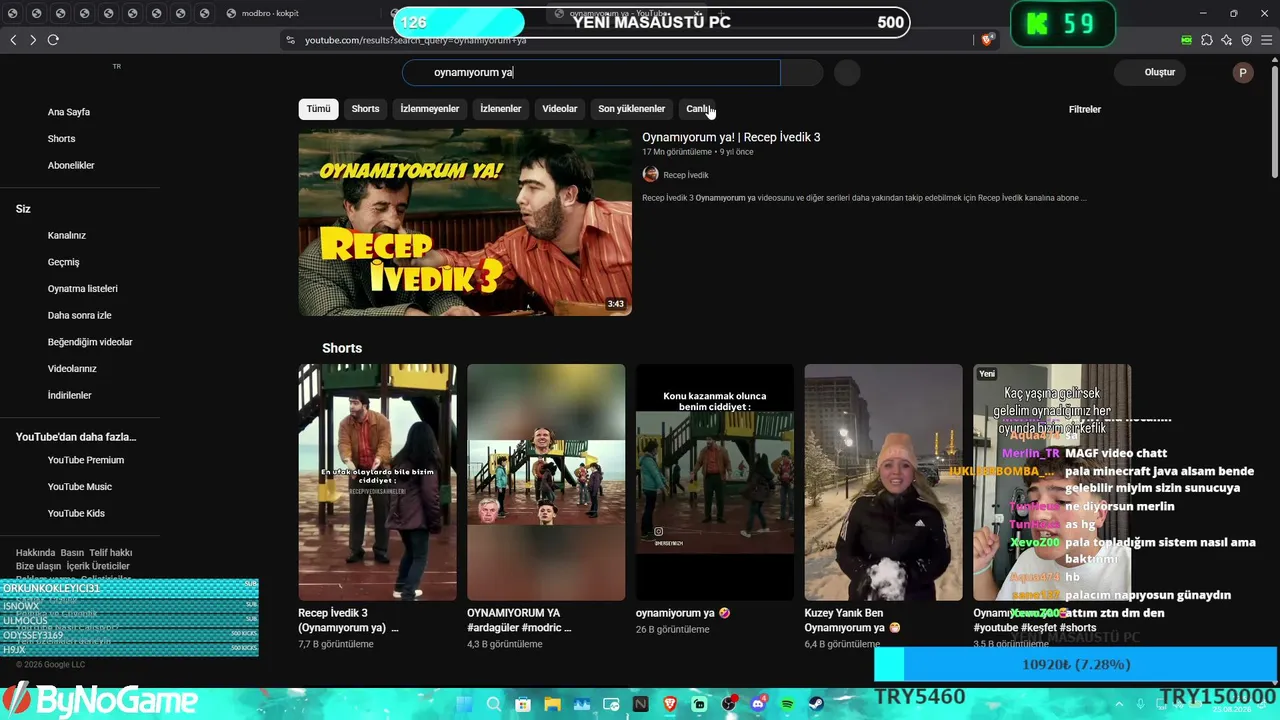The height and width of the screenshot is (720, 1280).
Task: Click the Oluştur button
Action: point(1152,72)
